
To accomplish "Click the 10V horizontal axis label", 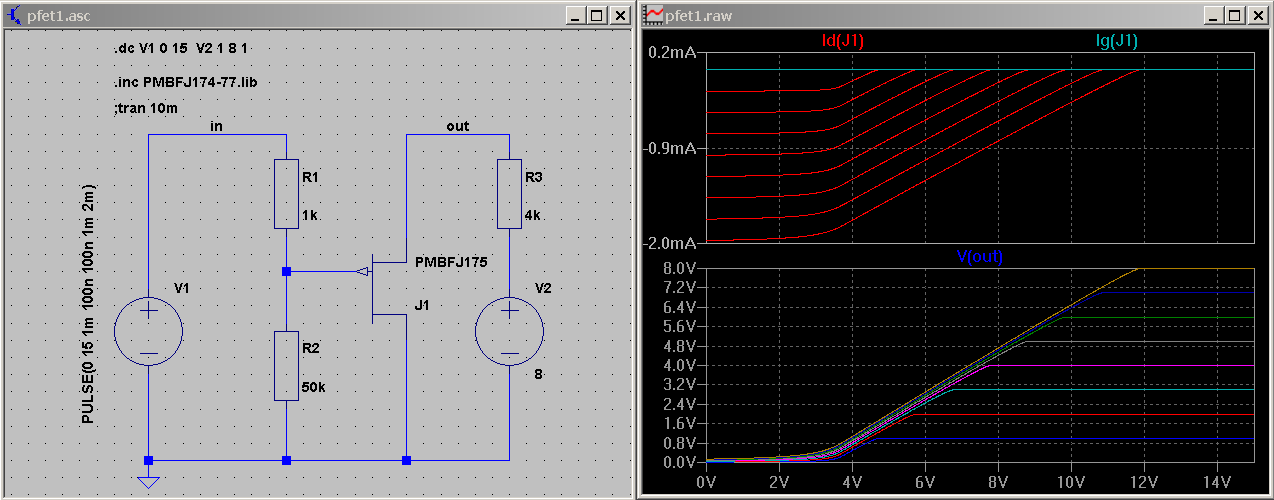I will click(1070, 481).
